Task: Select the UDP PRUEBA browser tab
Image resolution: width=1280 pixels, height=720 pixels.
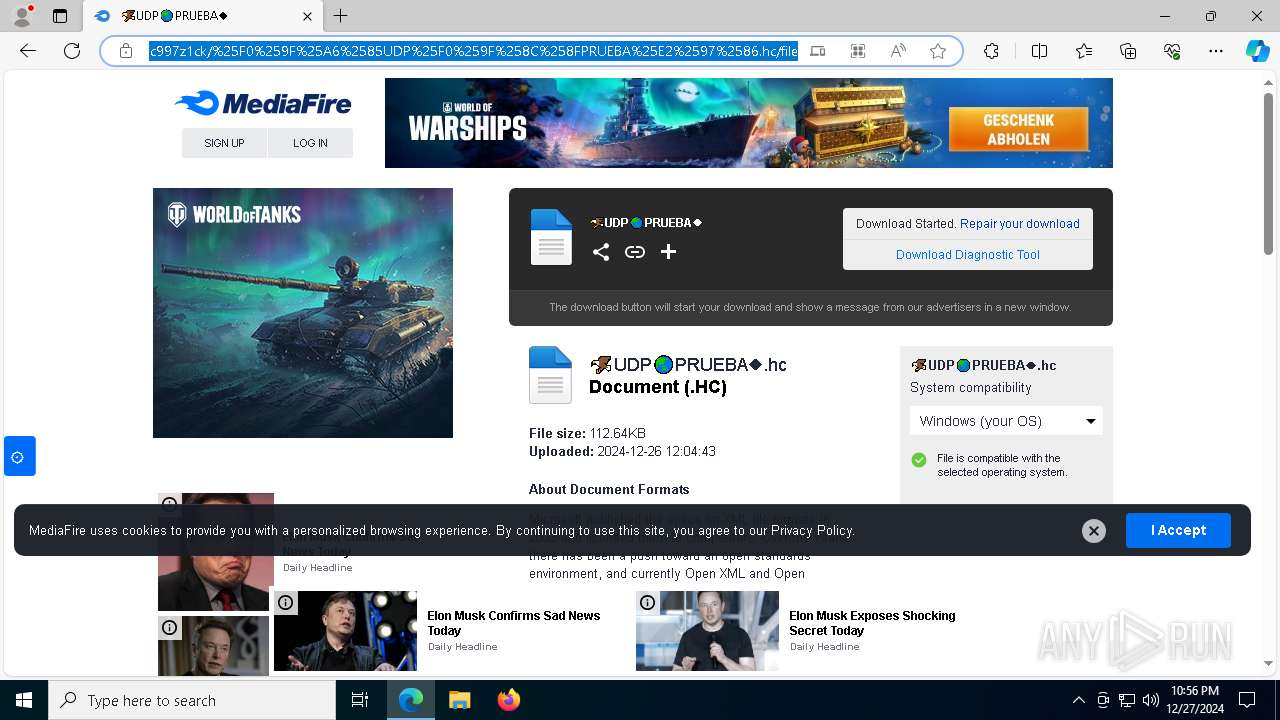Action: 201,16
